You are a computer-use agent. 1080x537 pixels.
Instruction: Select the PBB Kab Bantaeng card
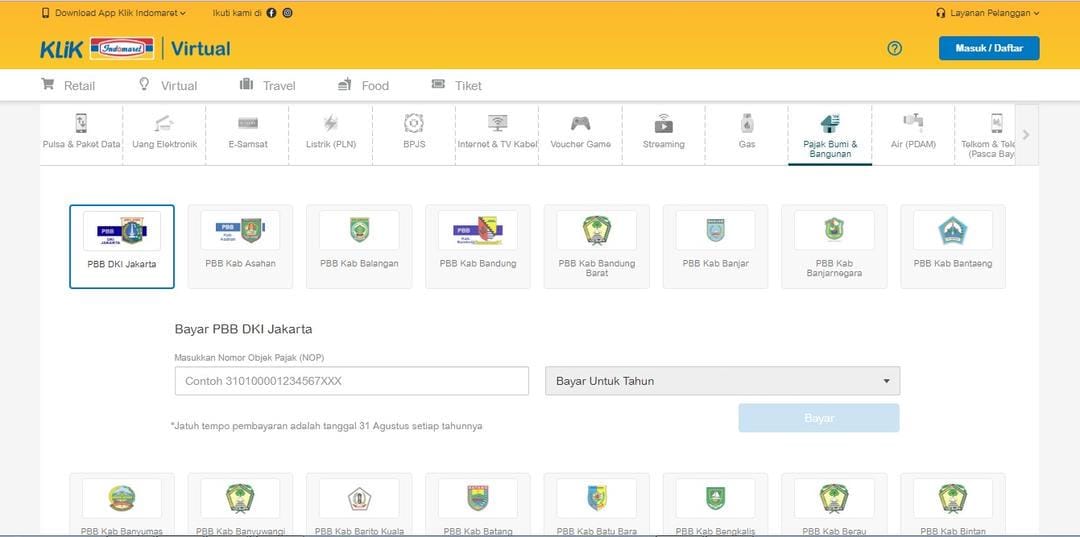coord(953,246)
